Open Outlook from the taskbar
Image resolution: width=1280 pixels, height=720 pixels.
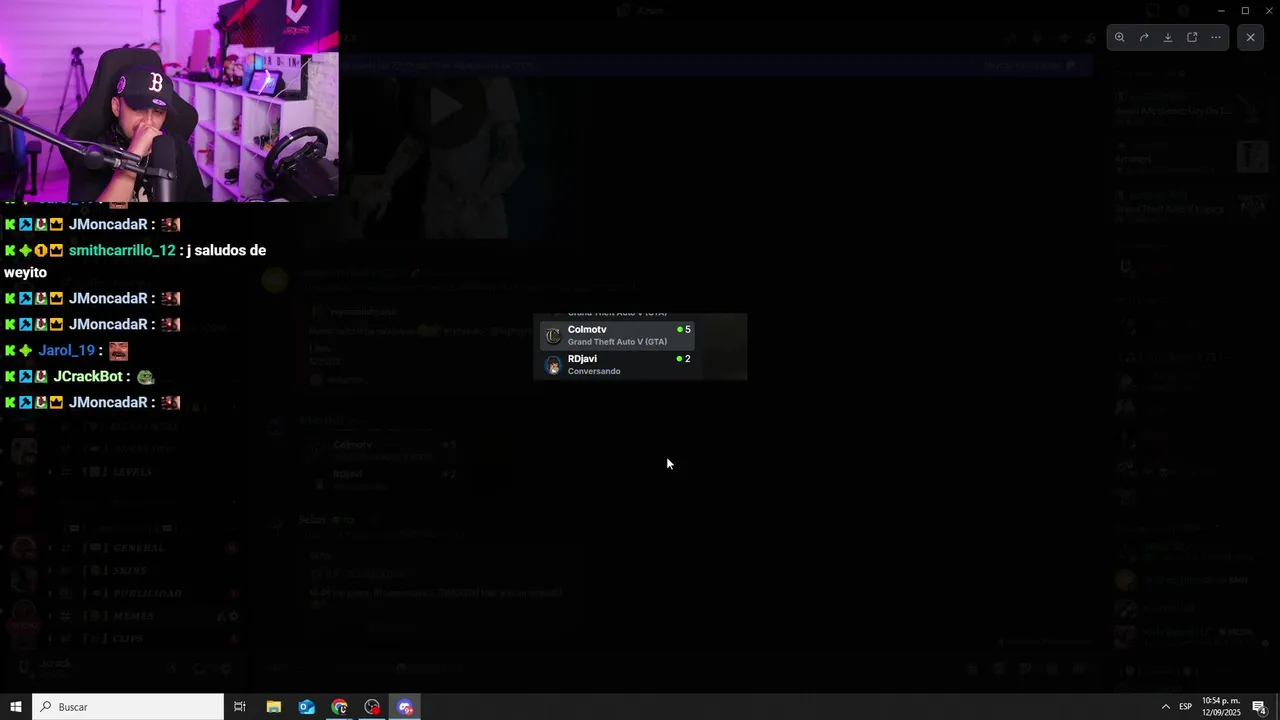306,707
